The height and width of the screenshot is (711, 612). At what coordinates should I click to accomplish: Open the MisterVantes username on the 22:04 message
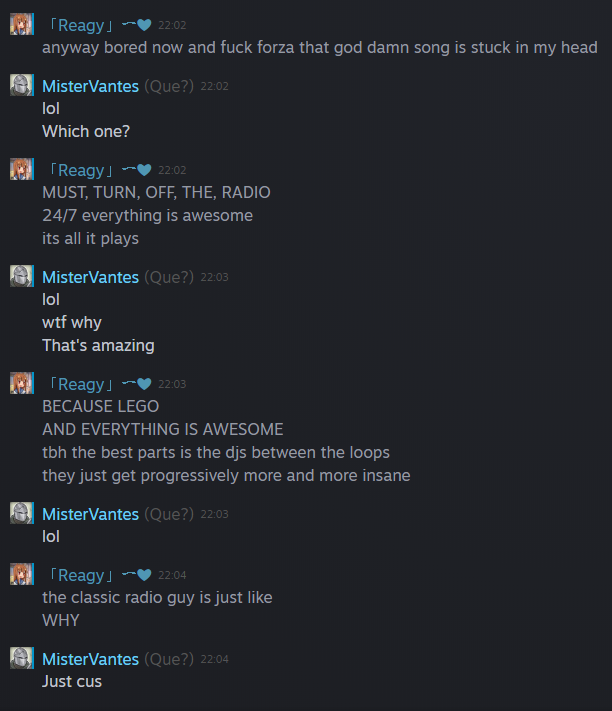90,659
